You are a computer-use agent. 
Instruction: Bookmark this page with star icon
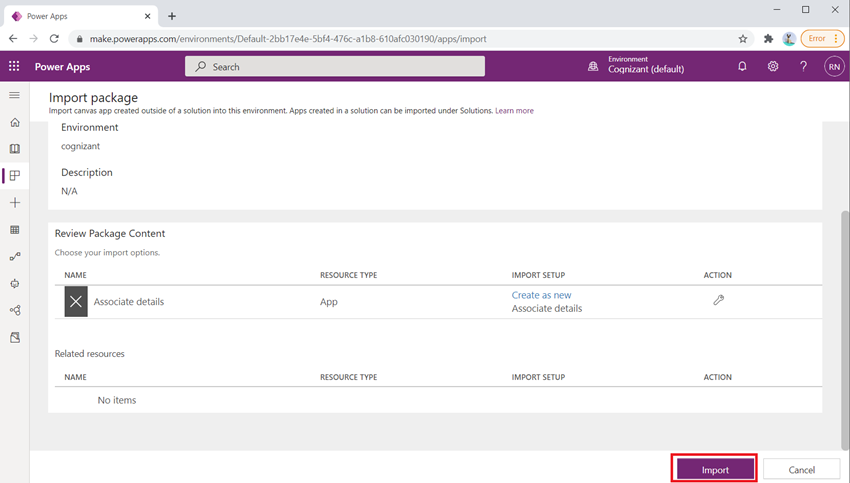743,38
